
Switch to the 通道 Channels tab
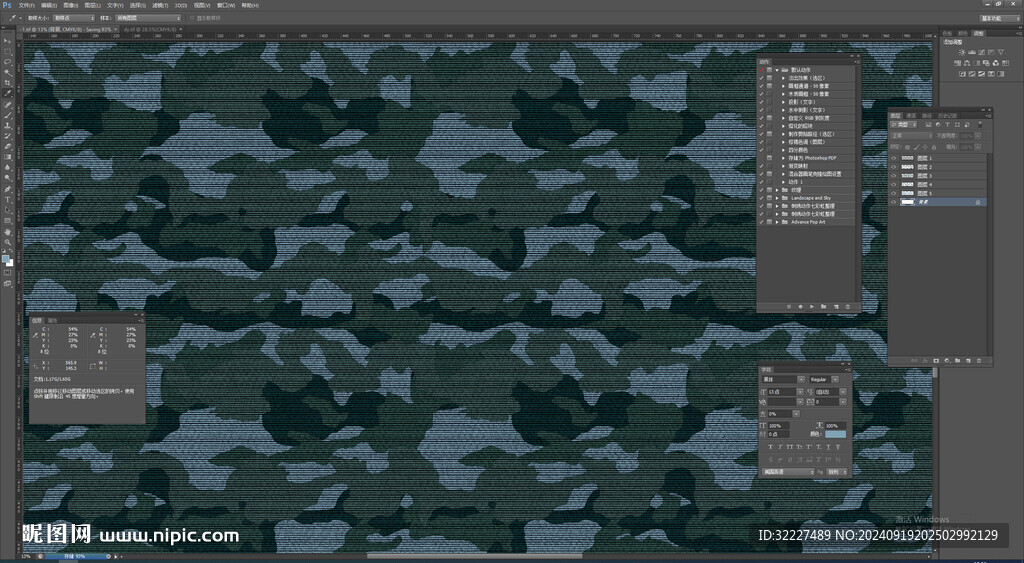coord(911,116)
